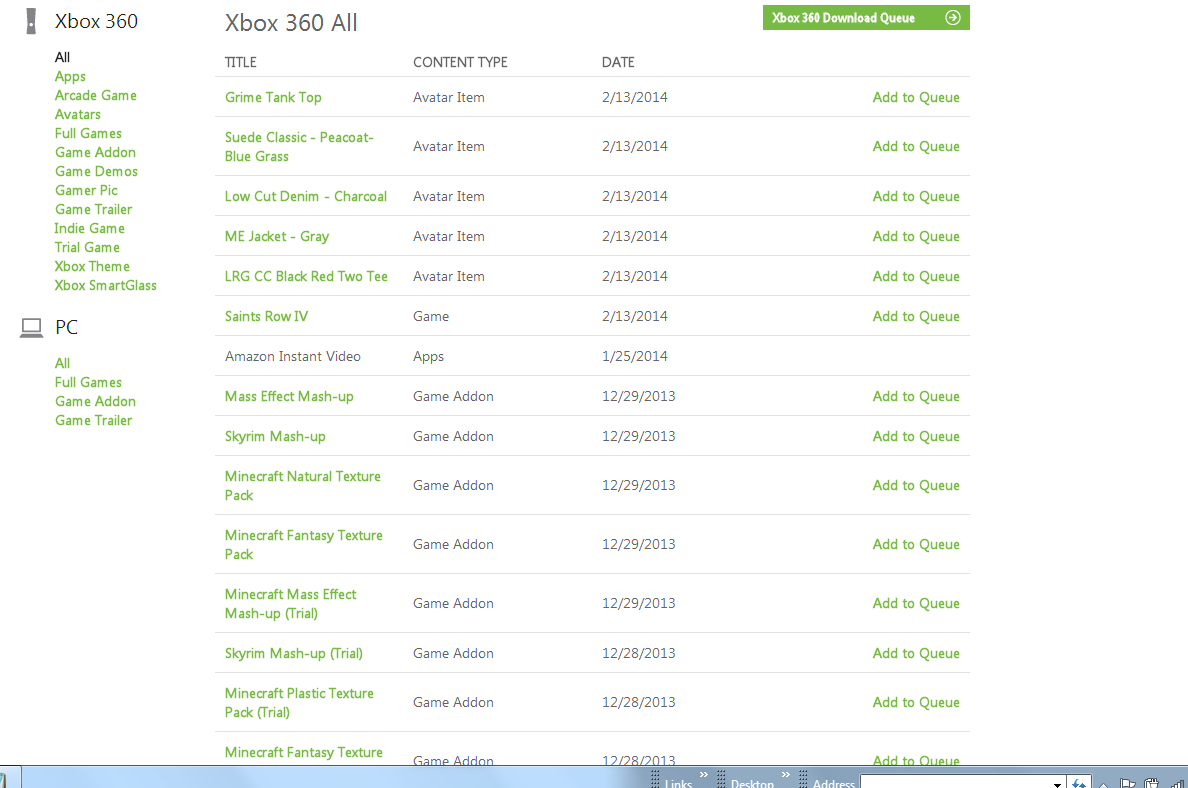Filter Xbox 360 by Game Trailer
The image size is (1188, 788).
[x=93, y=209]
